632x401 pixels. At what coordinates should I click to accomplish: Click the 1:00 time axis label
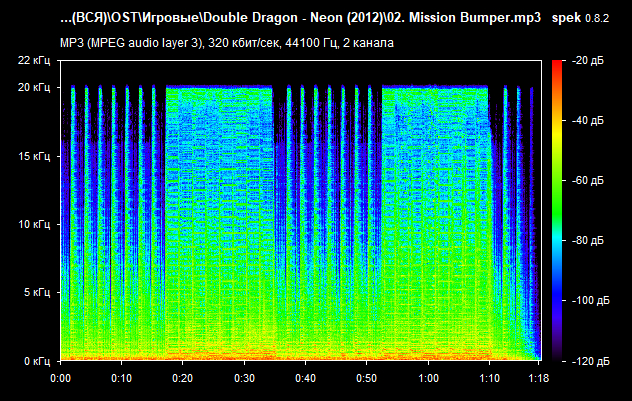[x=428, y=378]
